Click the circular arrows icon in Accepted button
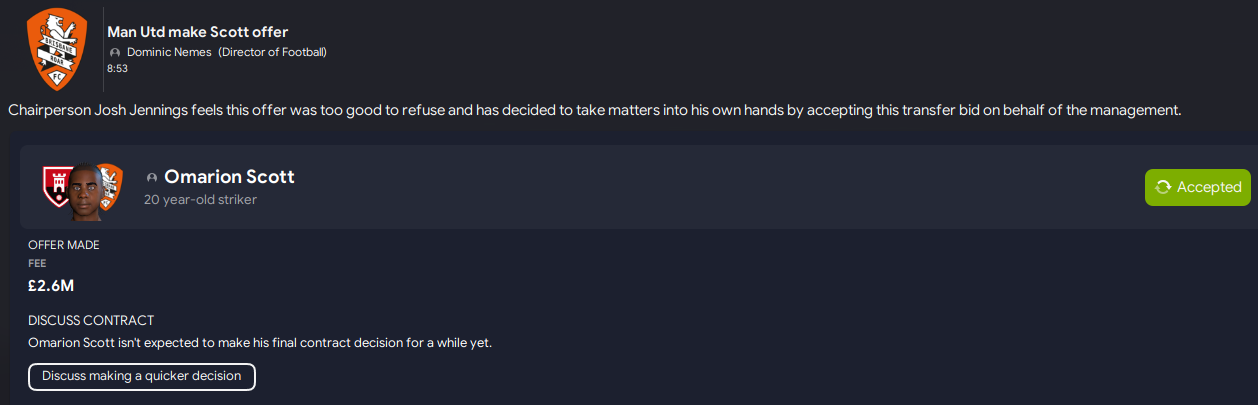The image size is (1258, 405). pos(1163,187)
